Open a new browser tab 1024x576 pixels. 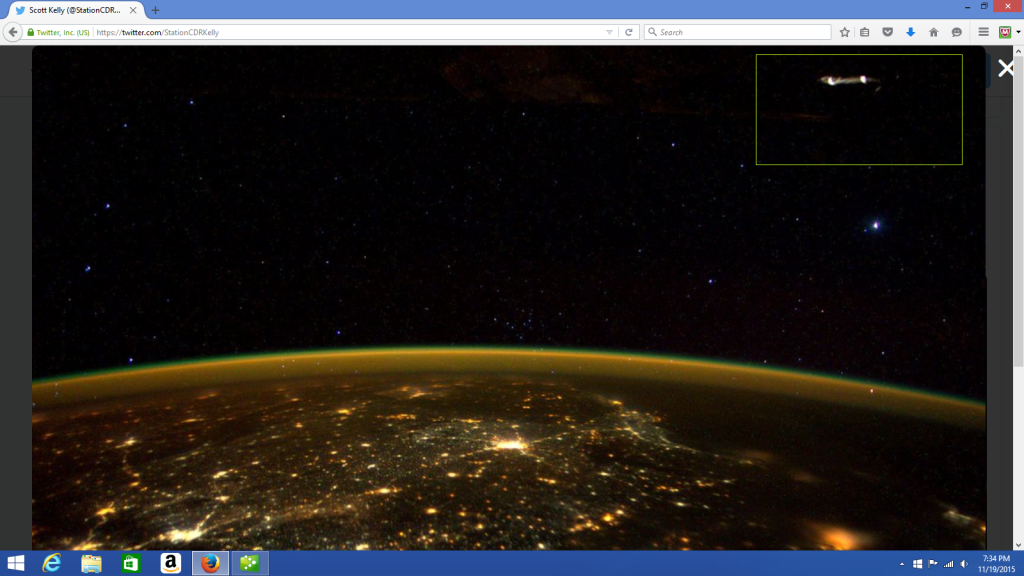pos(155,10)
